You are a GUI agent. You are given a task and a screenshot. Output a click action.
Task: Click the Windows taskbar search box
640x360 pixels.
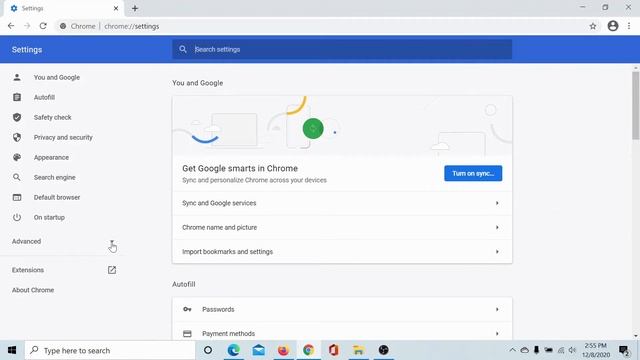[110, 350]
